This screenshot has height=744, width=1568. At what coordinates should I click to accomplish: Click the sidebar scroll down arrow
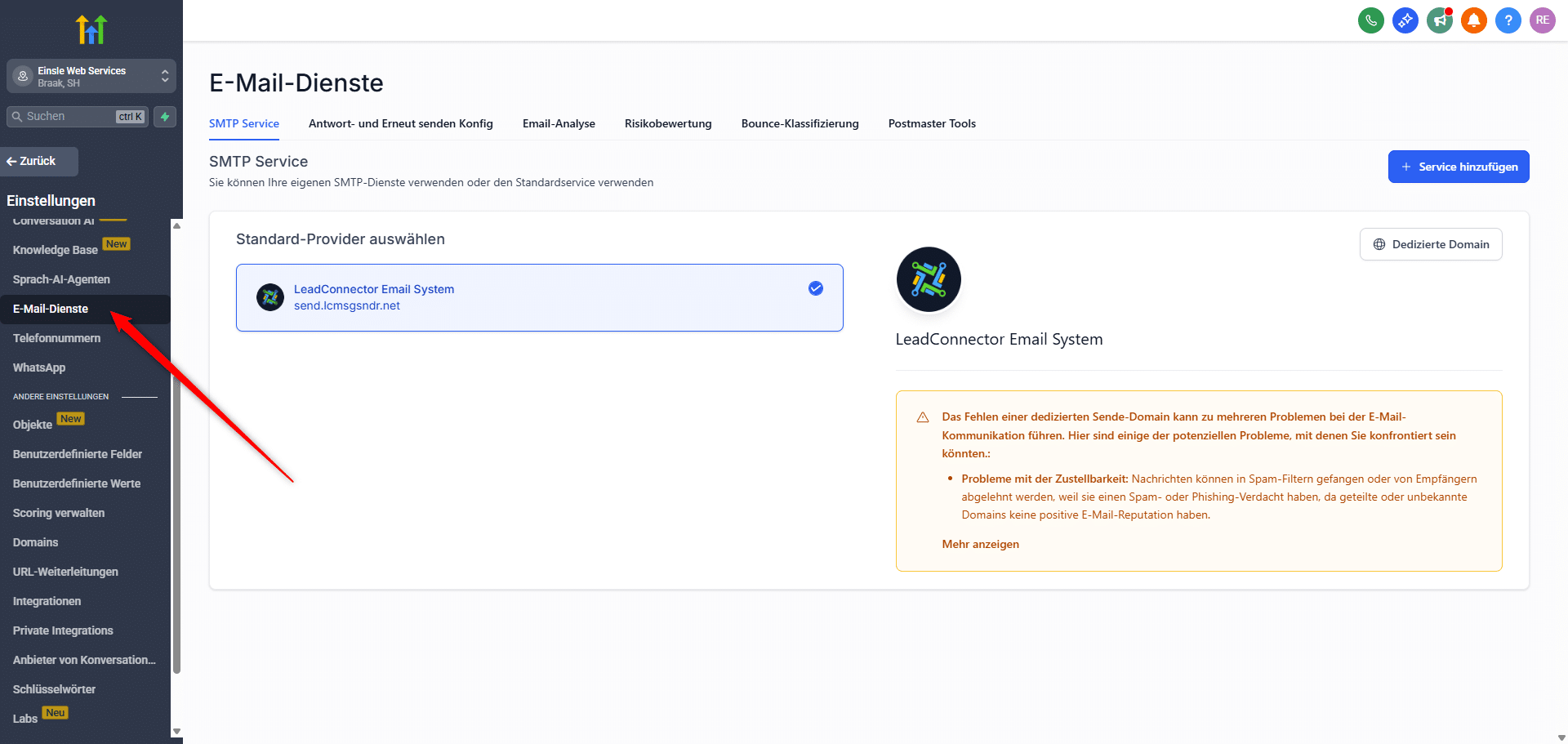click(x=176, y=732)
